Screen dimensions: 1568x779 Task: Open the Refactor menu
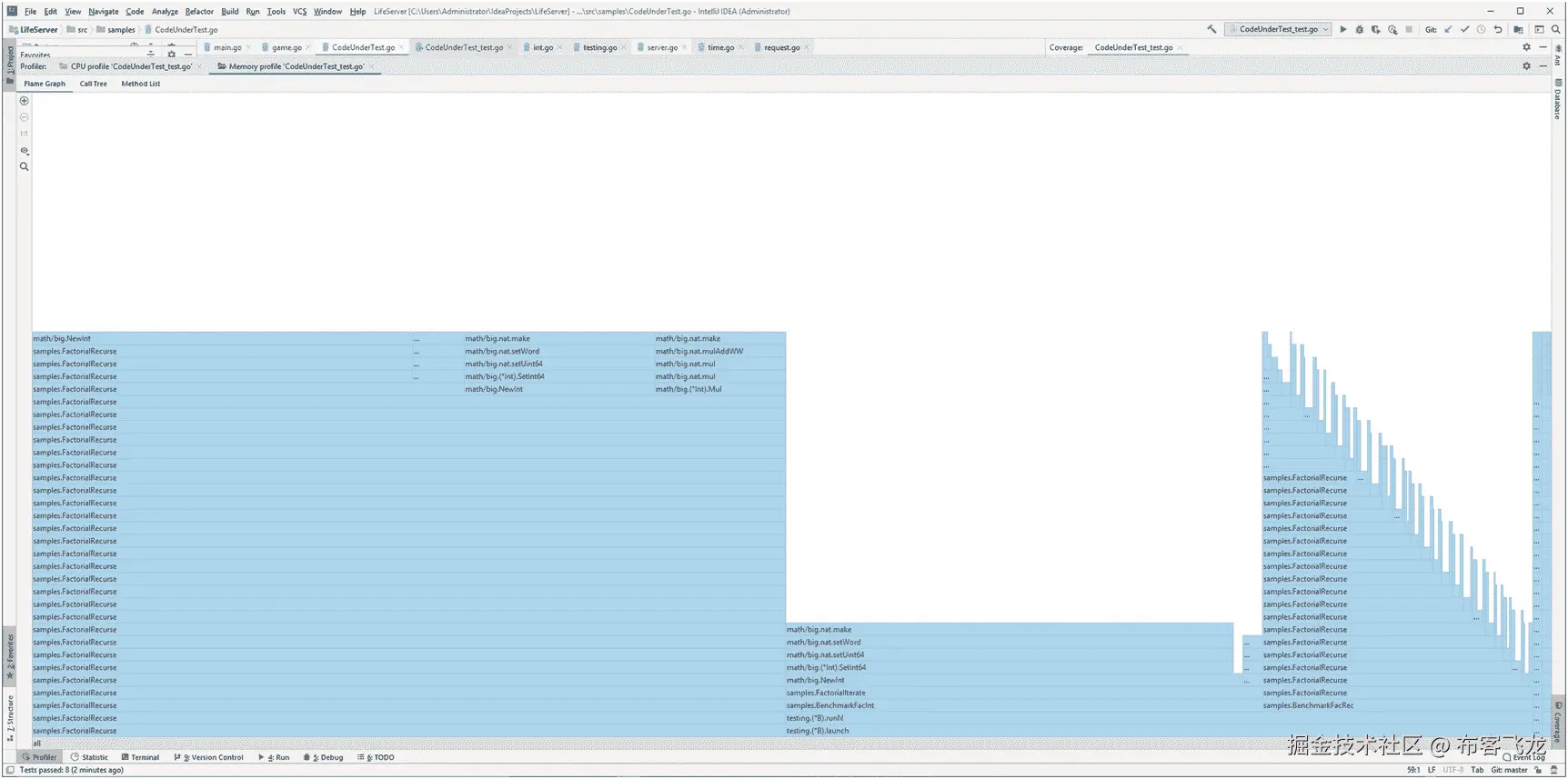click(x=199, y=12)
